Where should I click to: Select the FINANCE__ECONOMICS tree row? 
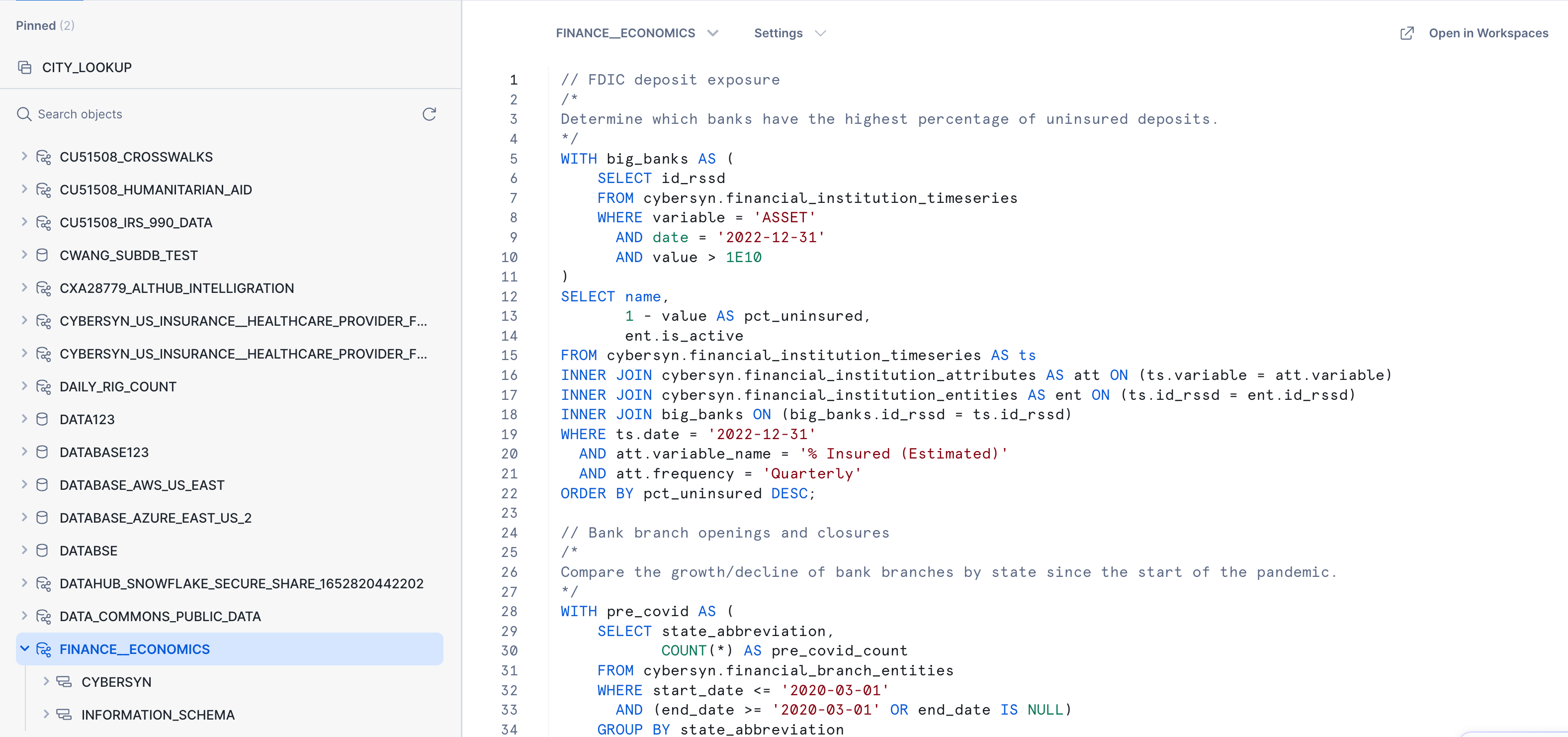(x=230, y=649)
